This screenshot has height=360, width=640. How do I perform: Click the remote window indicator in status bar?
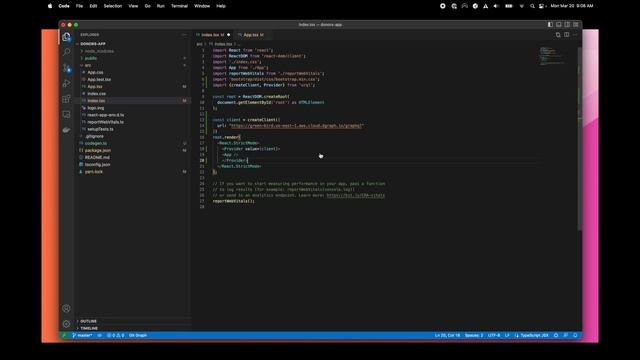pyautogui.click(x=64, y=336)
